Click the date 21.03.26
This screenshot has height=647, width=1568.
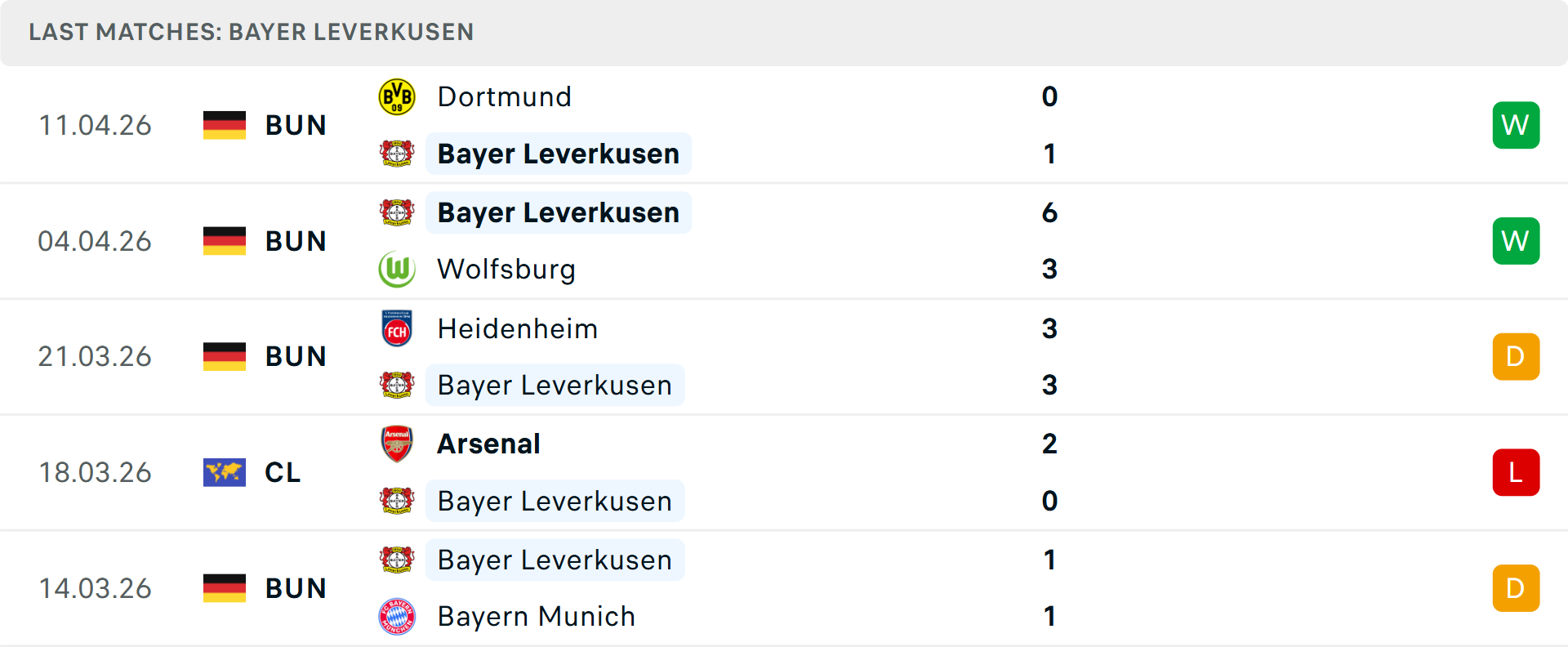coord(95,356)
